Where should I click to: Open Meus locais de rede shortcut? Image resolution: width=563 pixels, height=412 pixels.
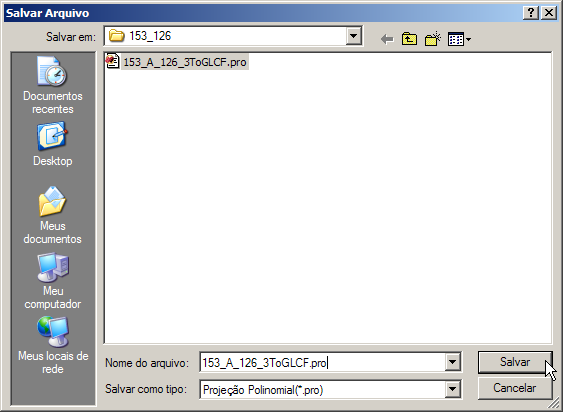coord(53,346)
